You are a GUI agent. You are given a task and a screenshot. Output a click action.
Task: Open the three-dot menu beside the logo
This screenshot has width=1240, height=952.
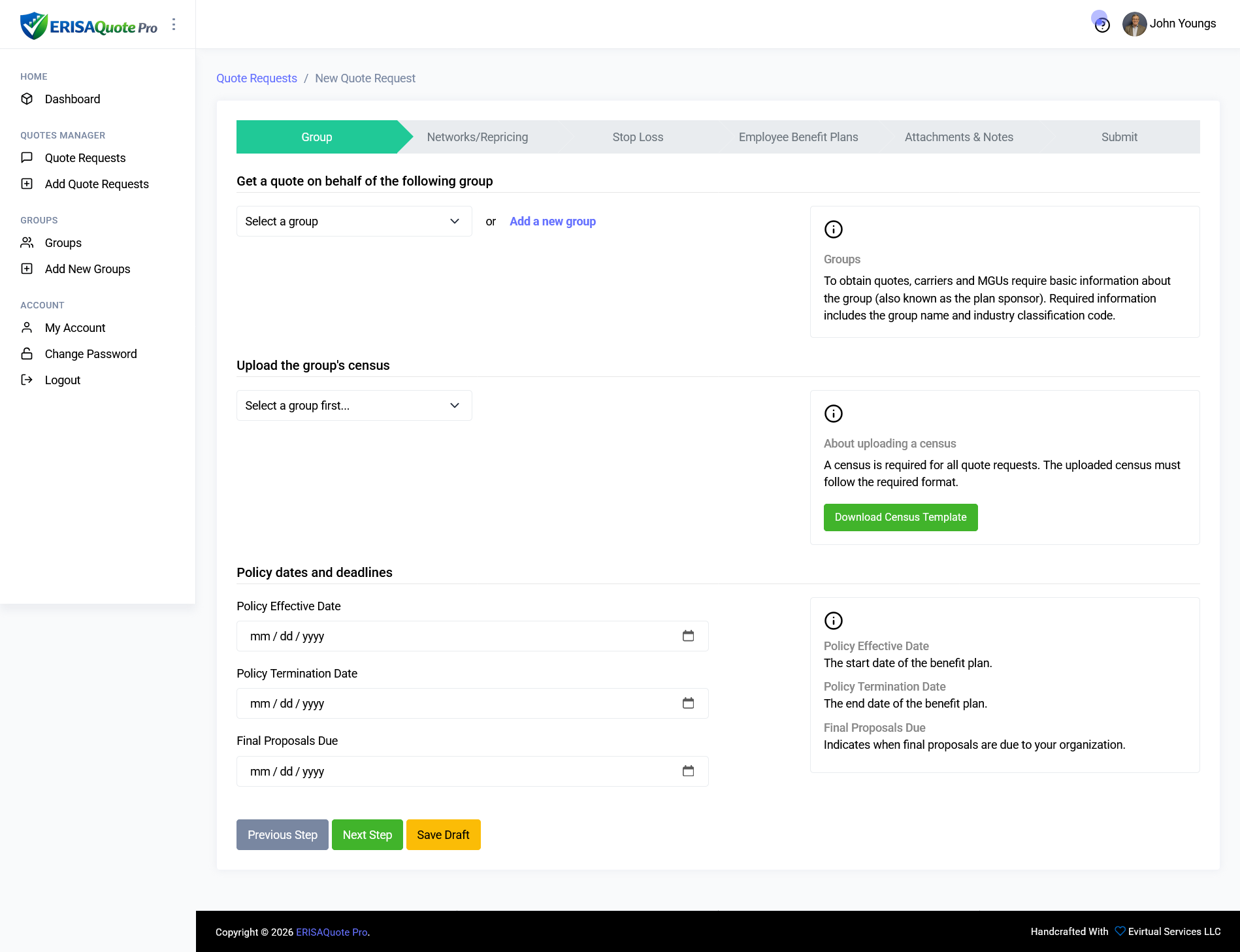(x=174, y=24)
